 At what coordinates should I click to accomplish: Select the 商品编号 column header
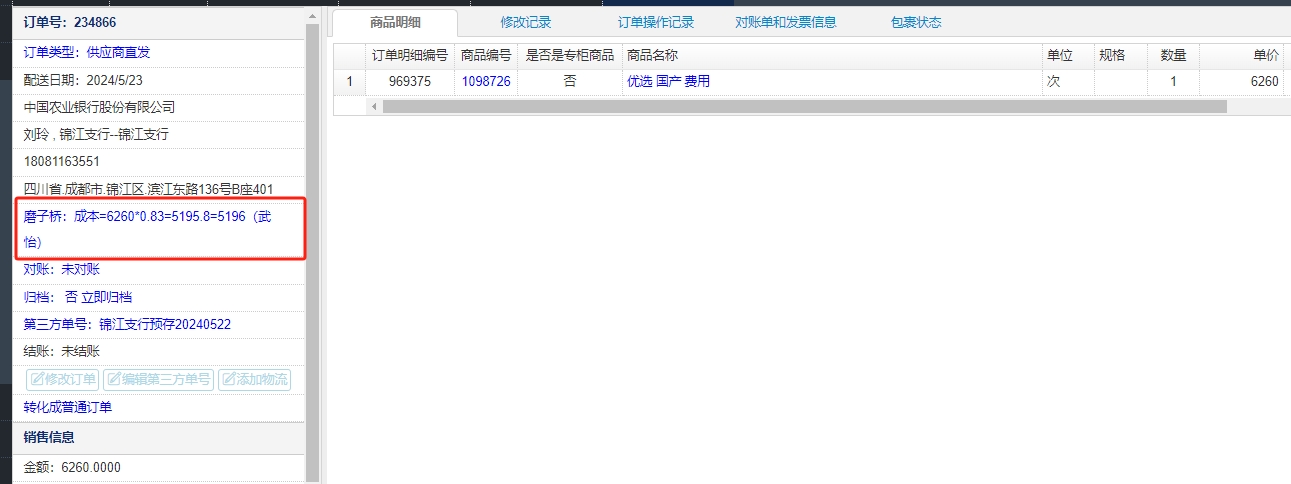(x=486, y=56)
